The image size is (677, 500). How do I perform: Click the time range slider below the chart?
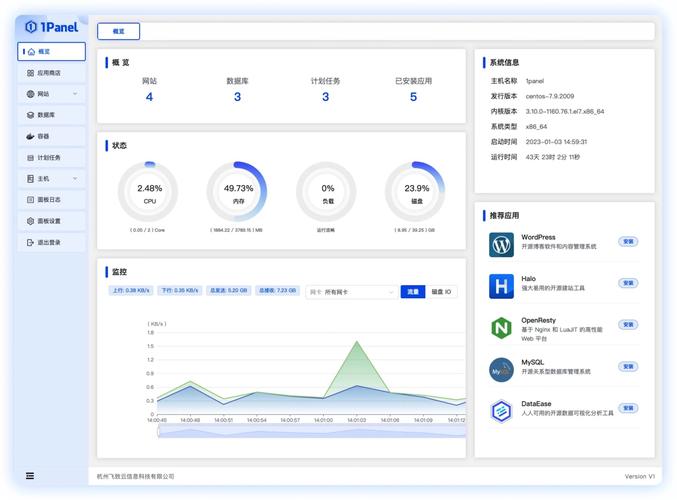310,432
